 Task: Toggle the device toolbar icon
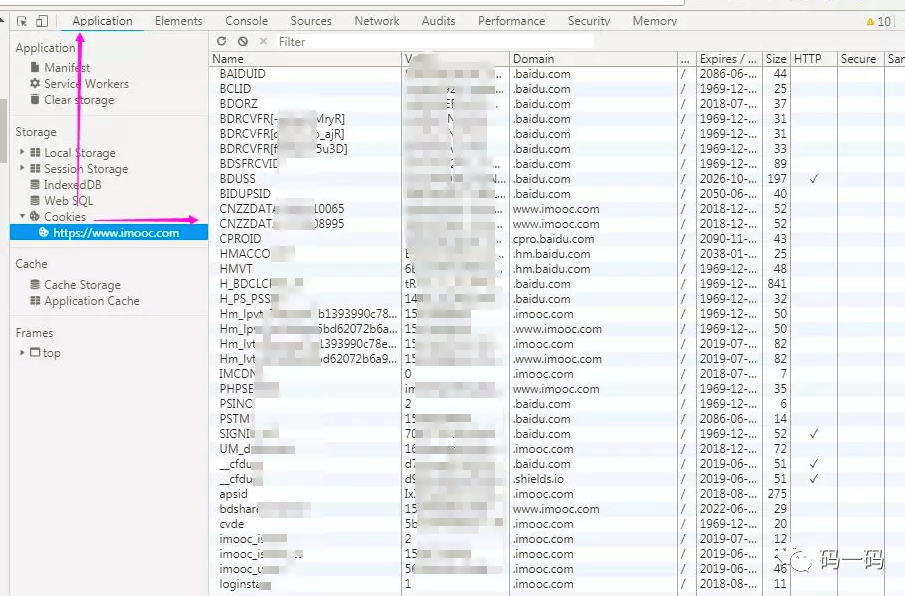point(42,21)
